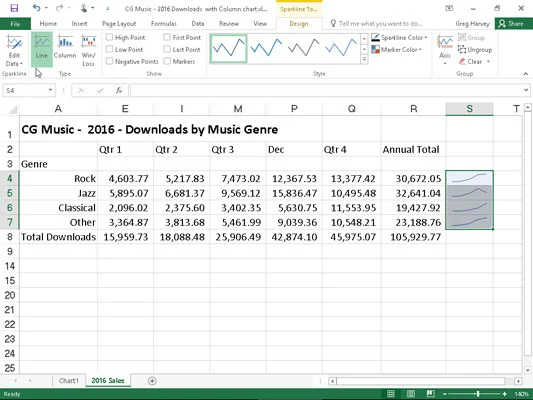Choose the Win/Loss sparkline type

click(88, 49)
